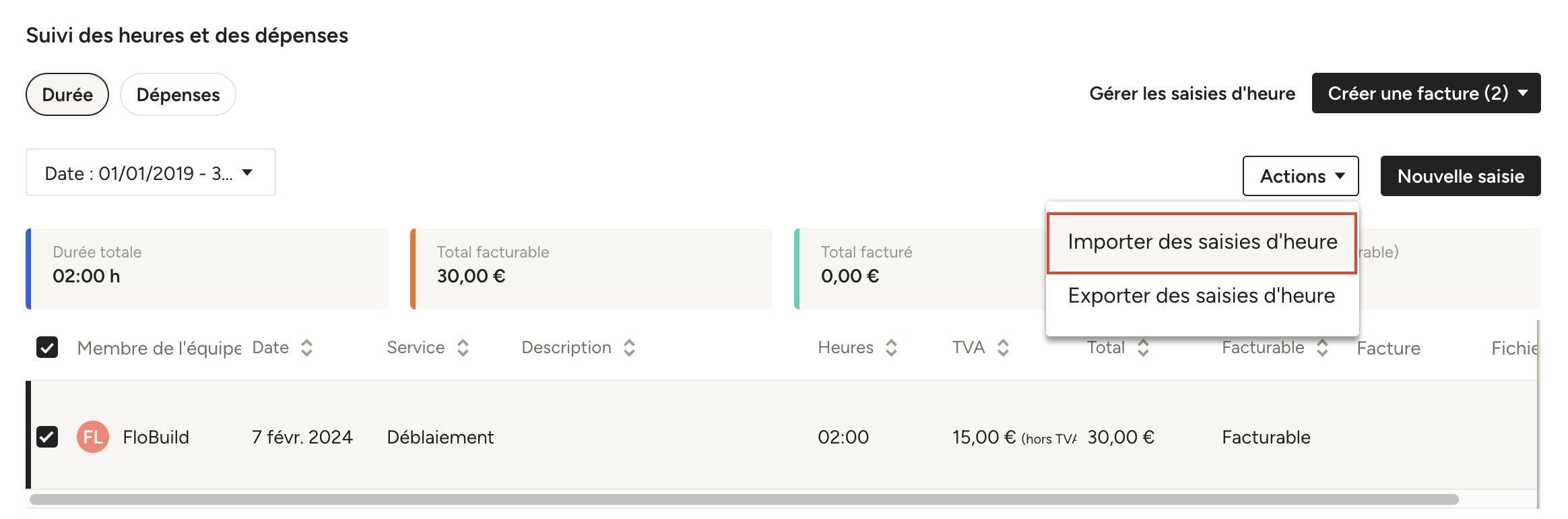This screenshot has width=1568, height=519.
Task: Toggle the select-all header checkbox
Action: coord(47,348)
